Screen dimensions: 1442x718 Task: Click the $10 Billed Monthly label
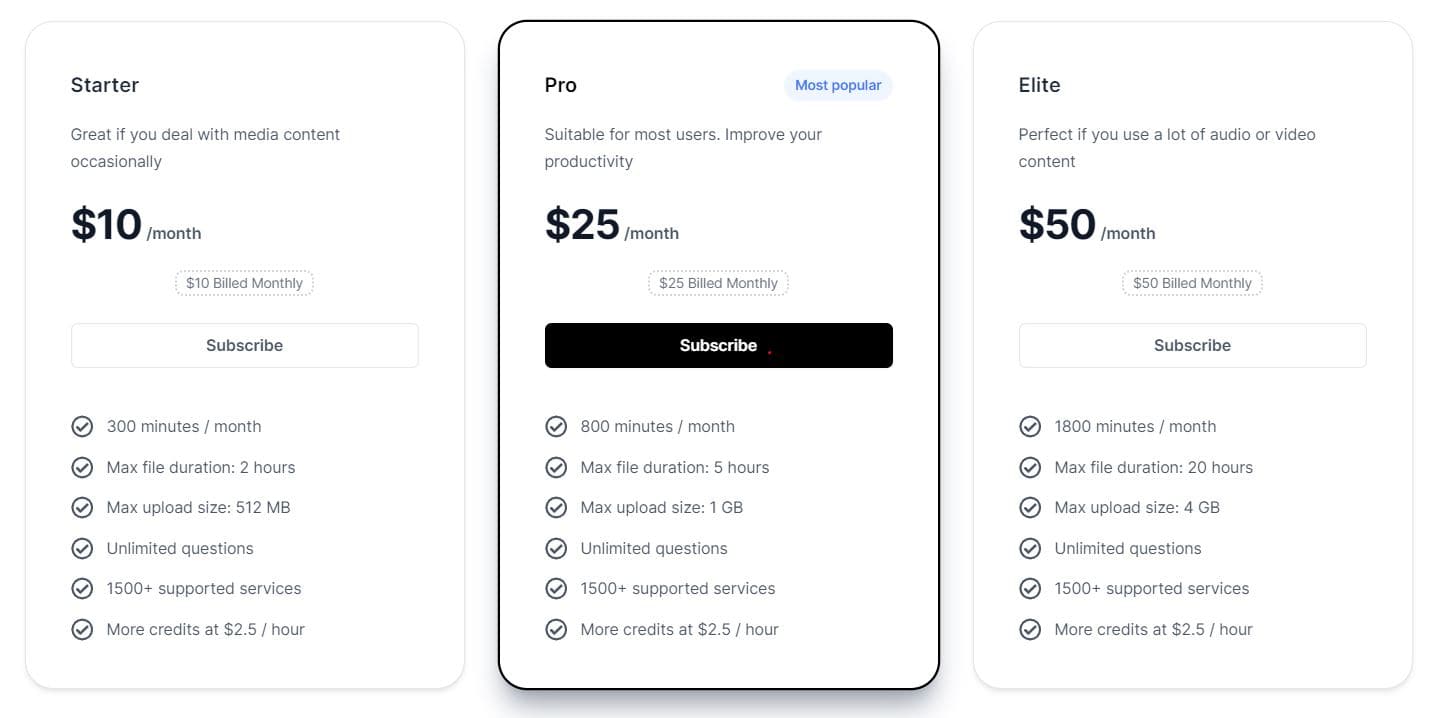point(244,284)
